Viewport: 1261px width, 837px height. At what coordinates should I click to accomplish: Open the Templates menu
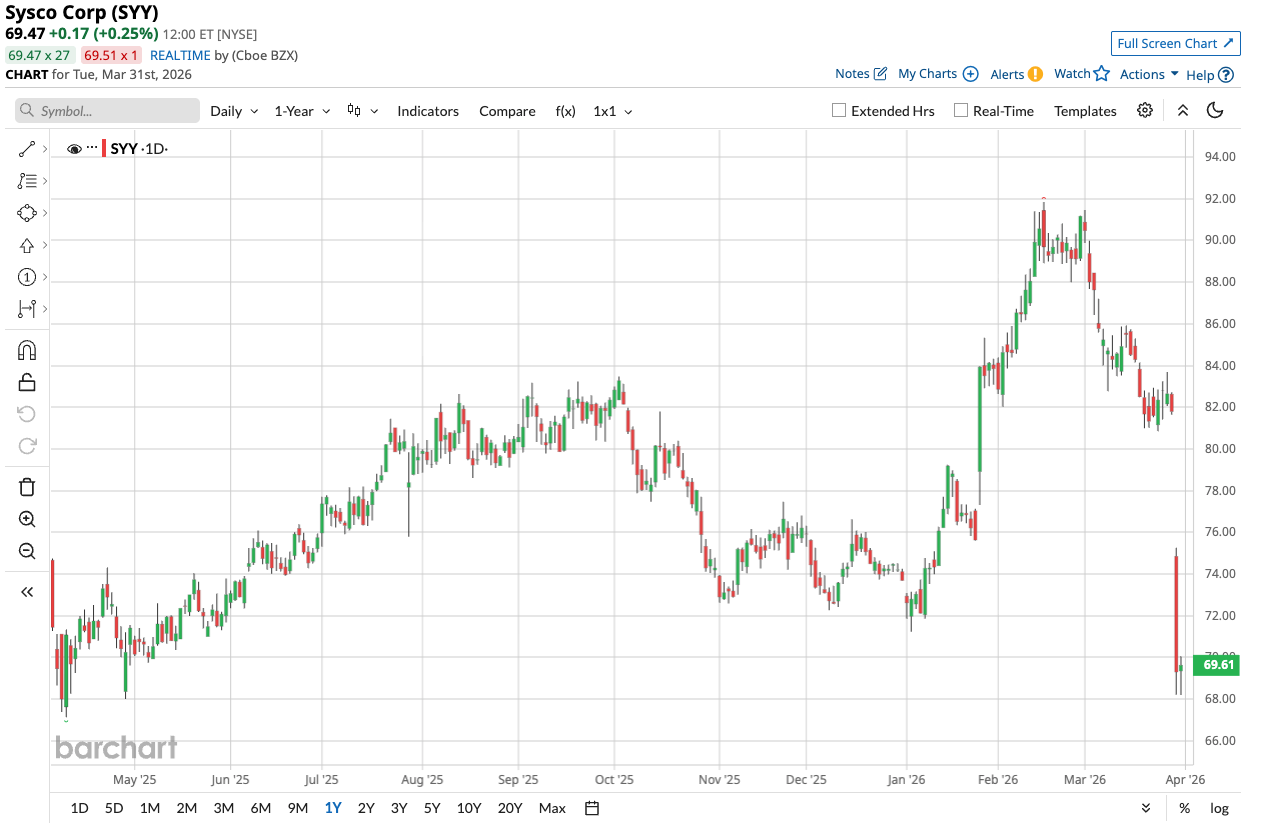(1085, 111)
